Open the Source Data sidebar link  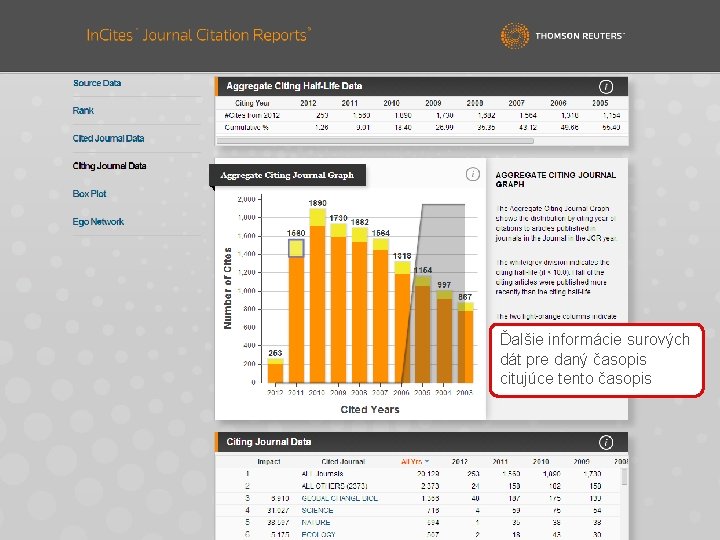(97, 83)
